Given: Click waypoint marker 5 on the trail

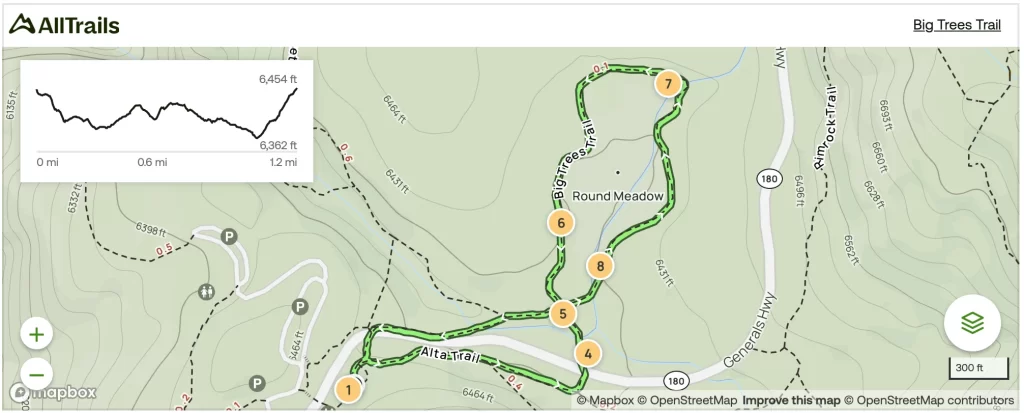Looking at the screenshot, I should coord(563,314).
